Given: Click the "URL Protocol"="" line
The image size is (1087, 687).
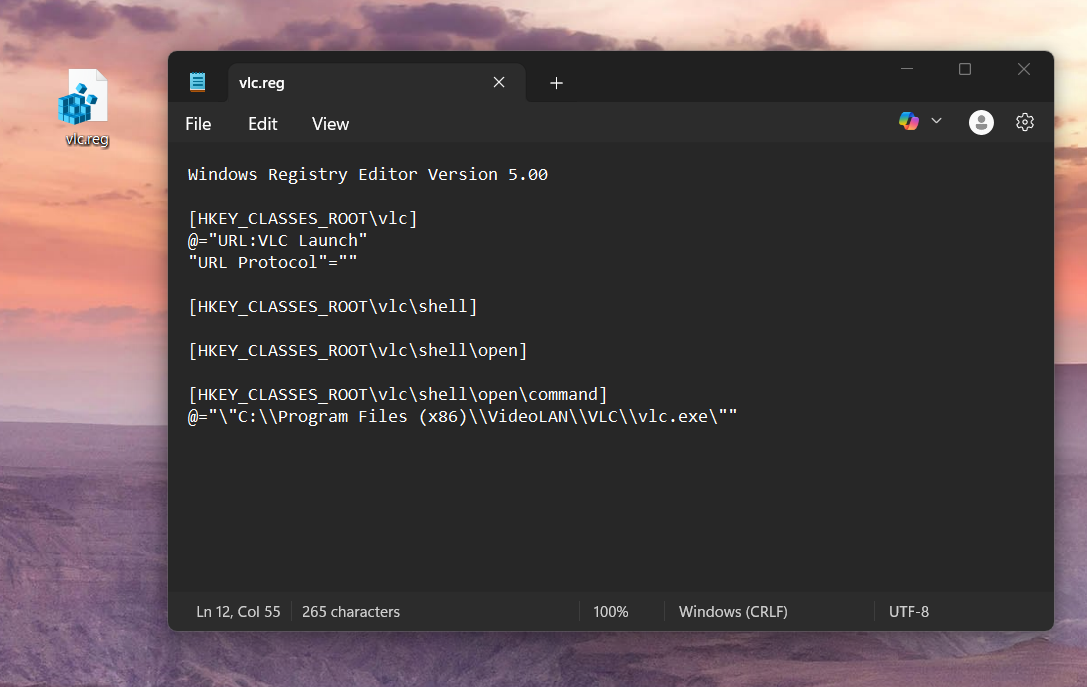Looking at the screenshot, I should [x=272, y=263].
